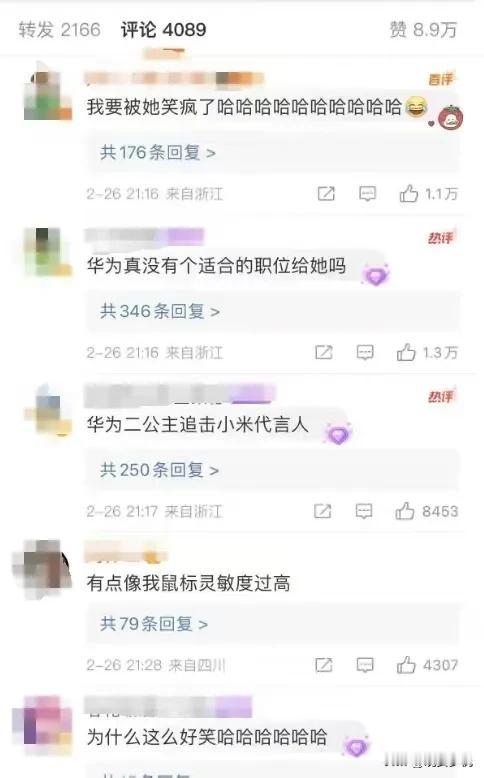Repost the 我要被她笑疯了 comment
This screenshot has width=484, height=778.
click(326, 194)
